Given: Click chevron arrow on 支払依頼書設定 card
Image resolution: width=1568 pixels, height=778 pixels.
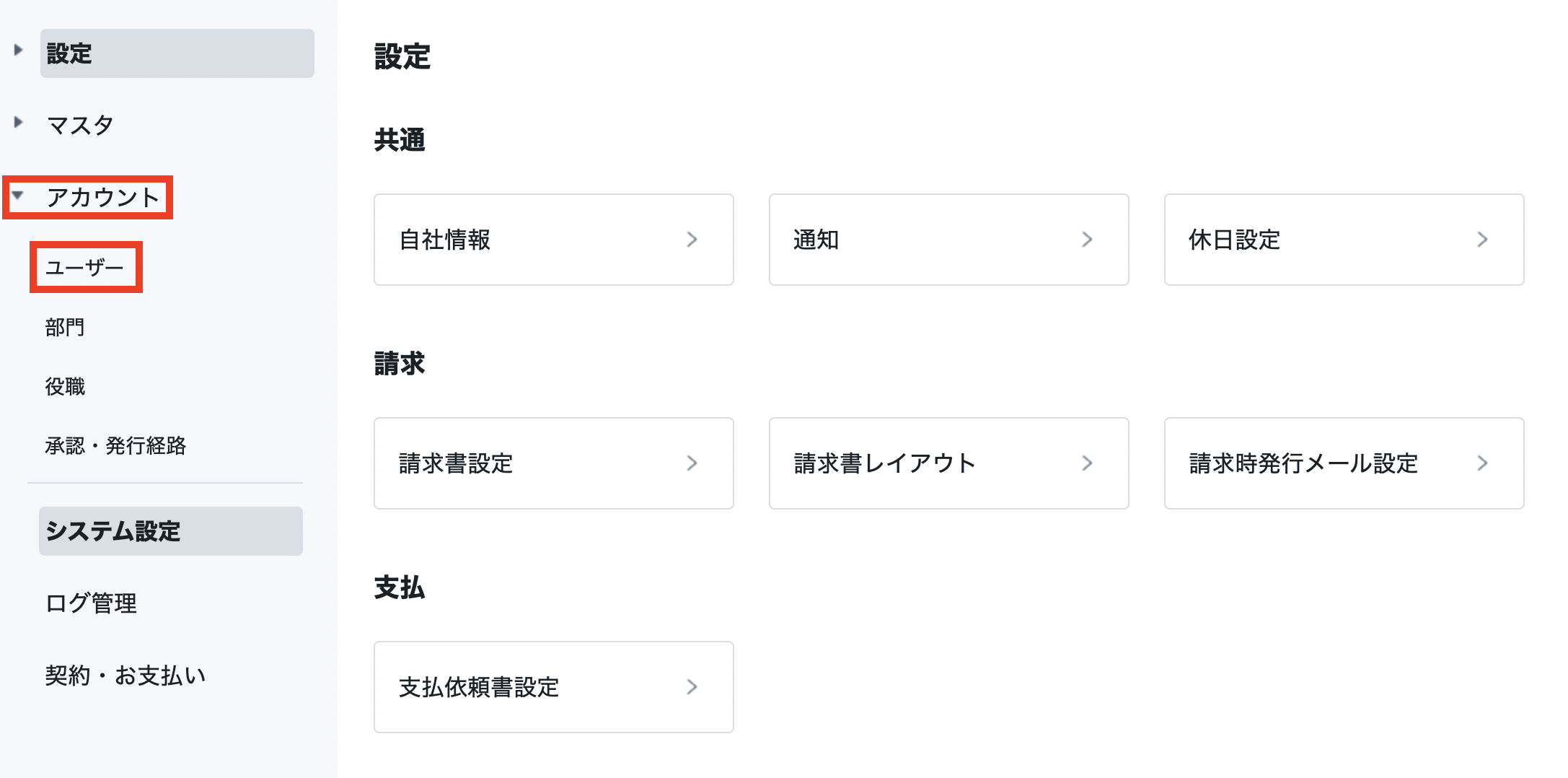Looking at the screenshot, I should click(692, 687).
